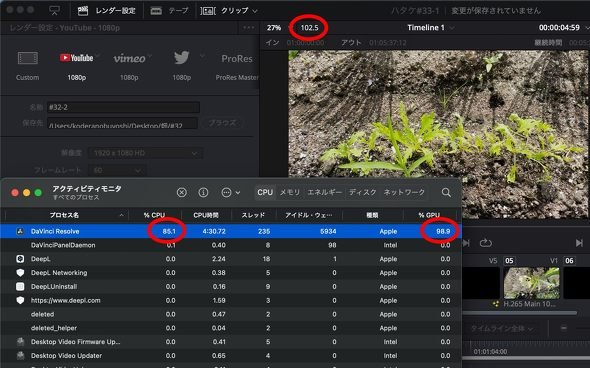Open the Network tab
Image resolution: width=590 pixels, height=368 pixels.
(404, 192)
